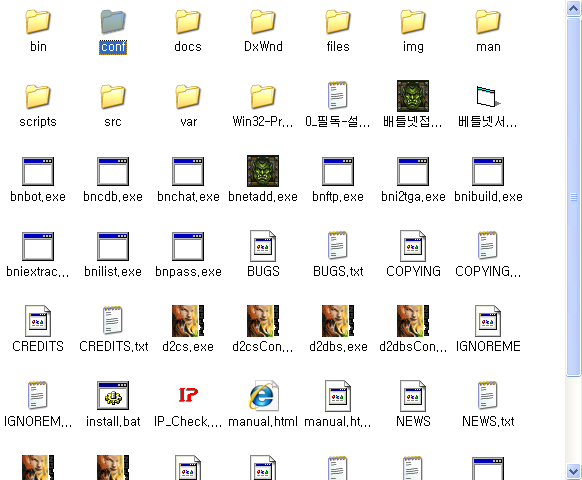Select the 베틀넷서... shortcut file
Screen dimensions: 582x480
click(488, 97)
